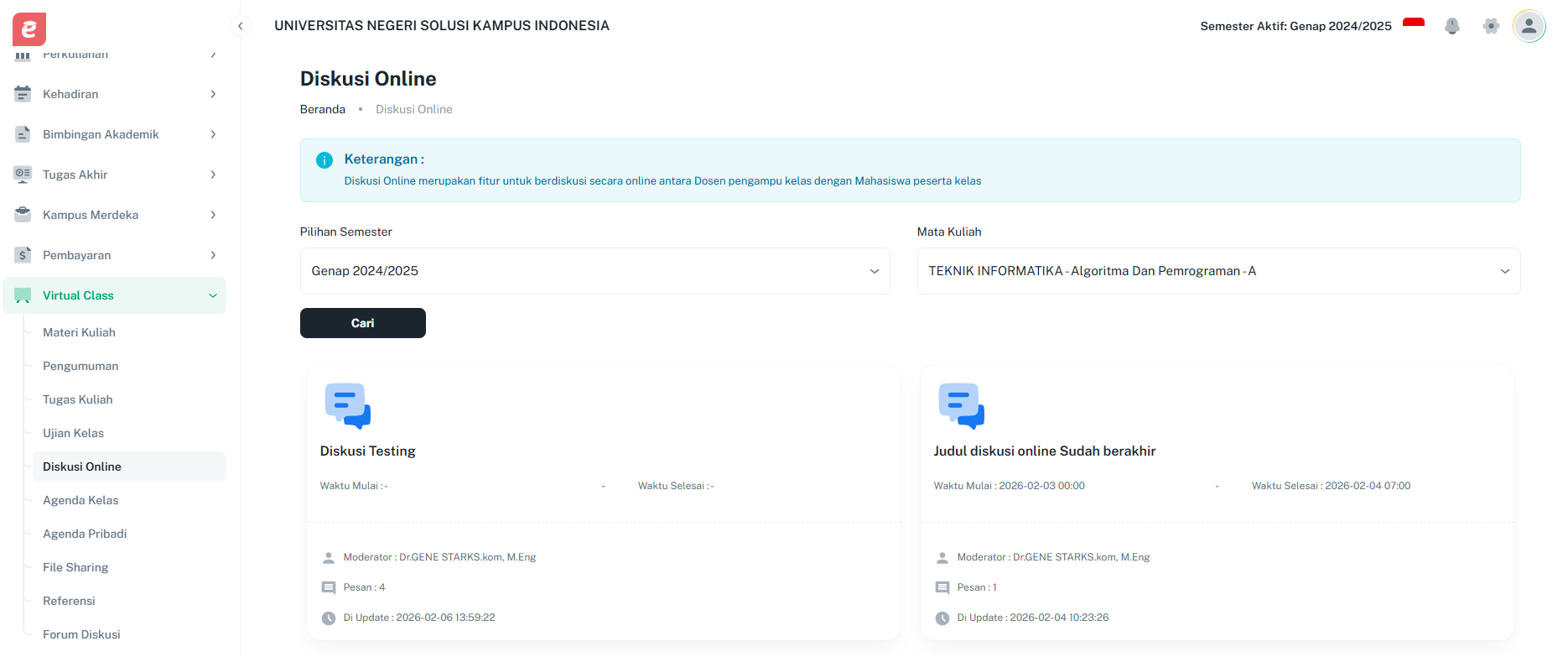Select Diskusi Online submenu item
Viewport: 1568px width, 657px height.
tap(129, 467)
